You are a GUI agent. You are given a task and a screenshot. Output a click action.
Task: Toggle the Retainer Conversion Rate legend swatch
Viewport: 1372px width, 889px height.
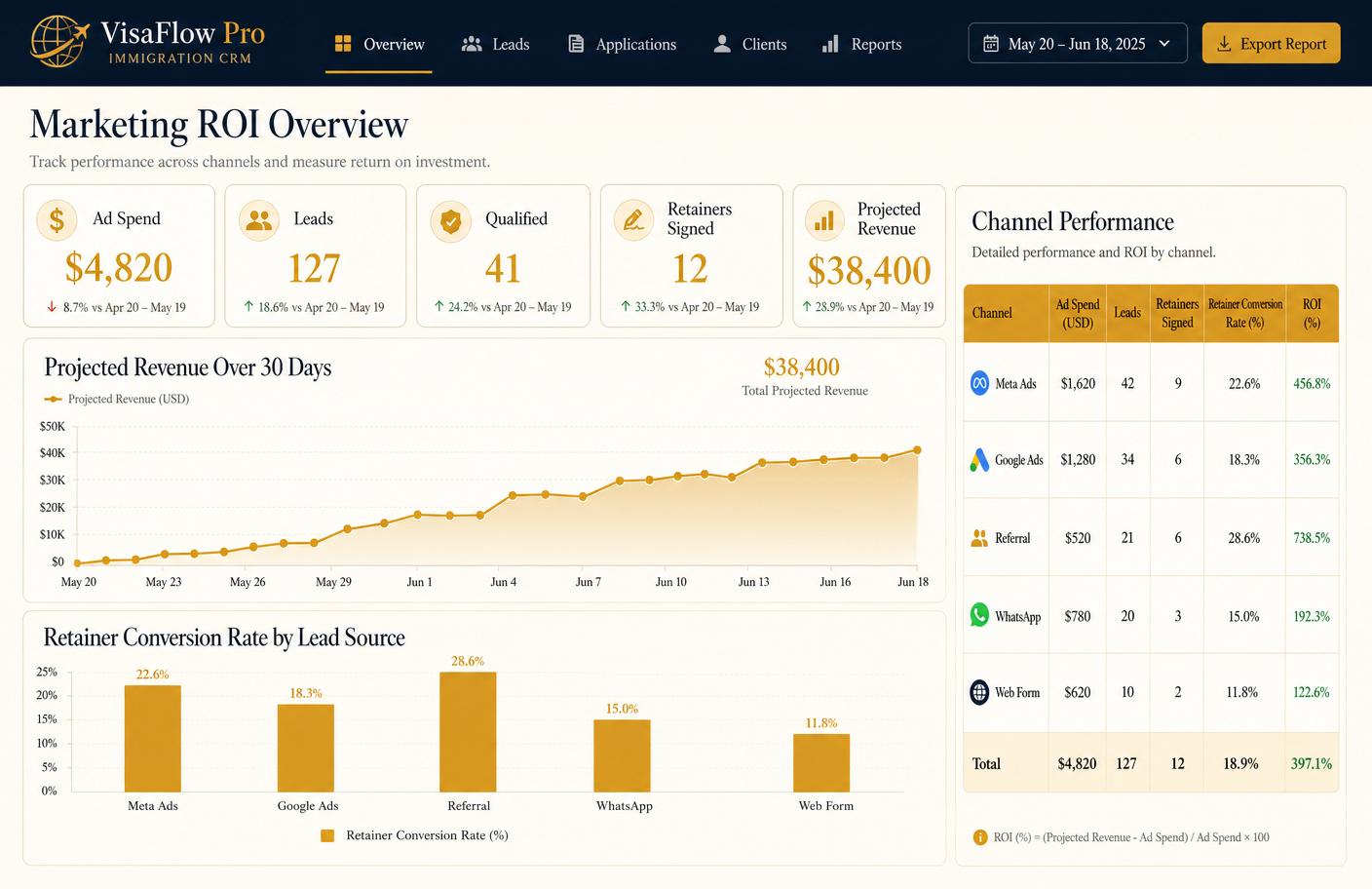click(x=327, y=835)
